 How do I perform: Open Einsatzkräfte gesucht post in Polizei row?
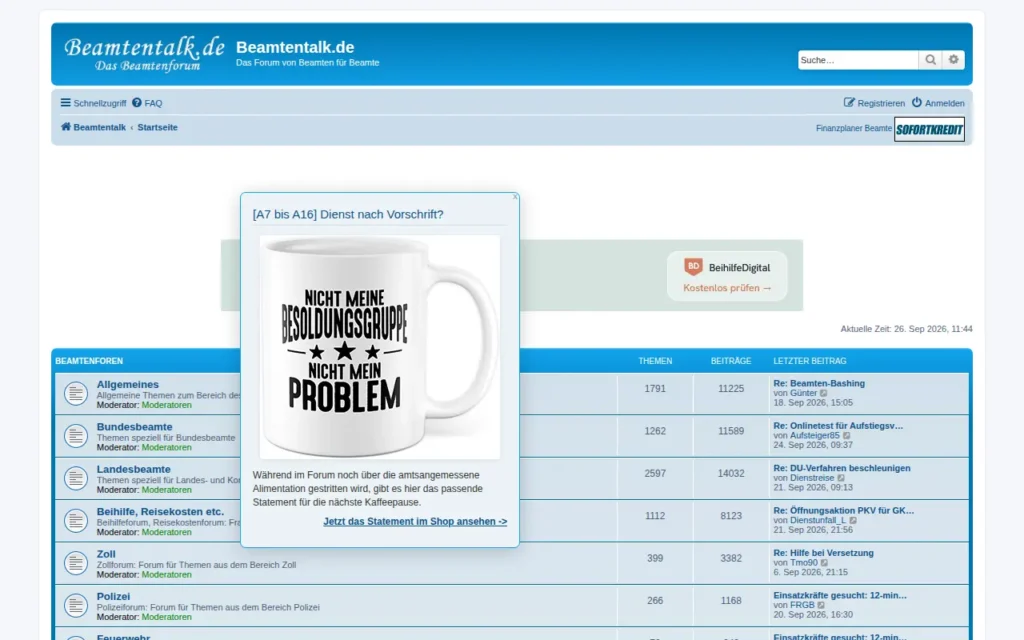tap(840, 596)
